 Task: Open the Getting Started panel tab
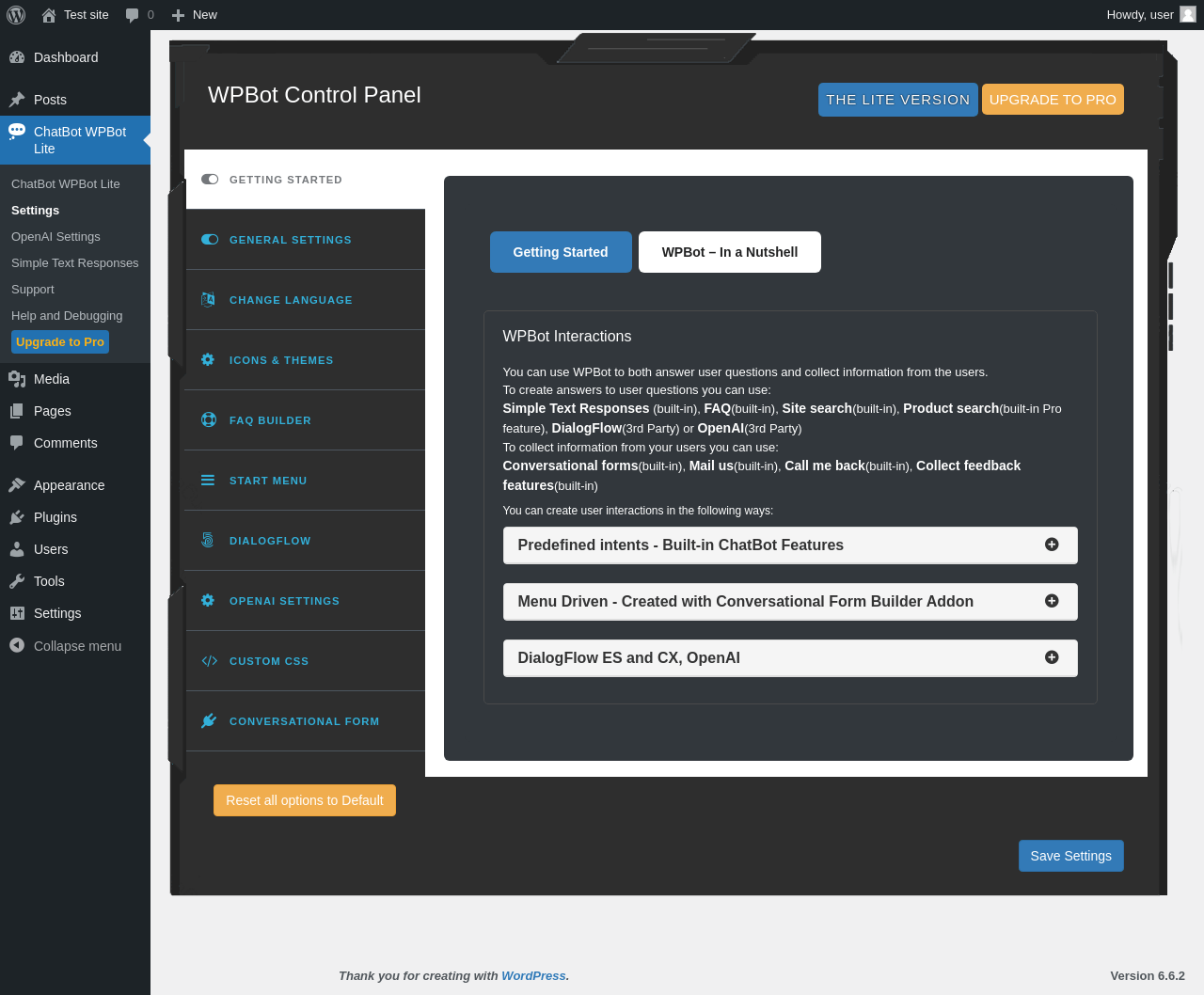tap(561, 252)
